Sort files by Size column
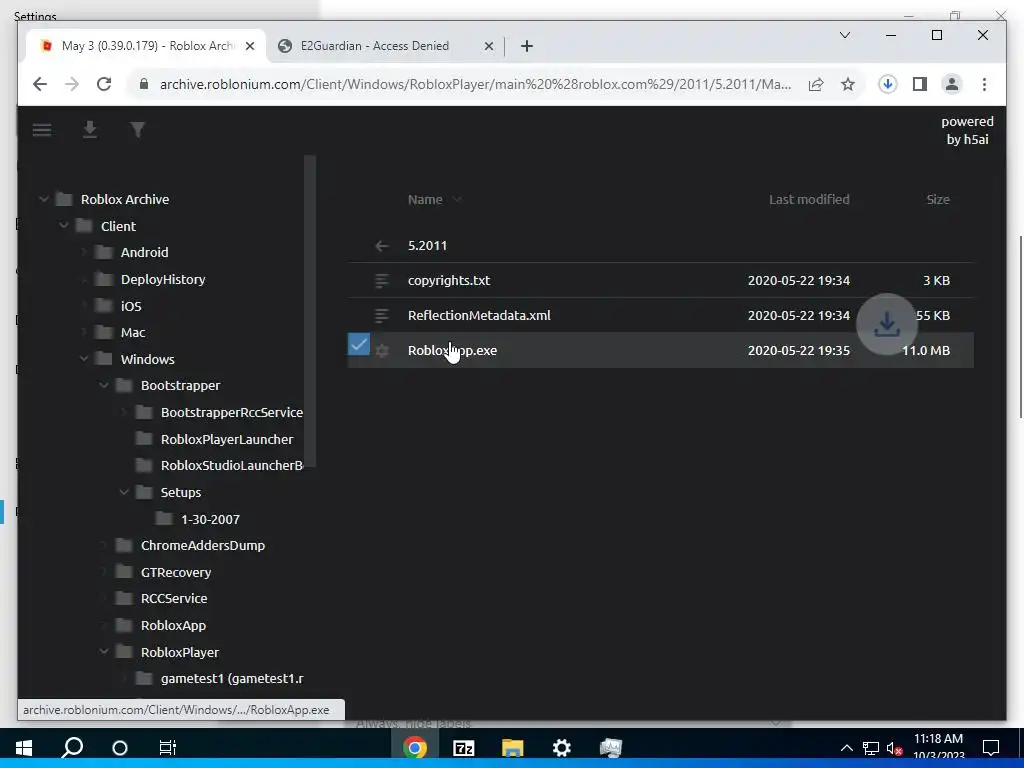Screen dimensions: 1024x768 [x=938, y=199]
